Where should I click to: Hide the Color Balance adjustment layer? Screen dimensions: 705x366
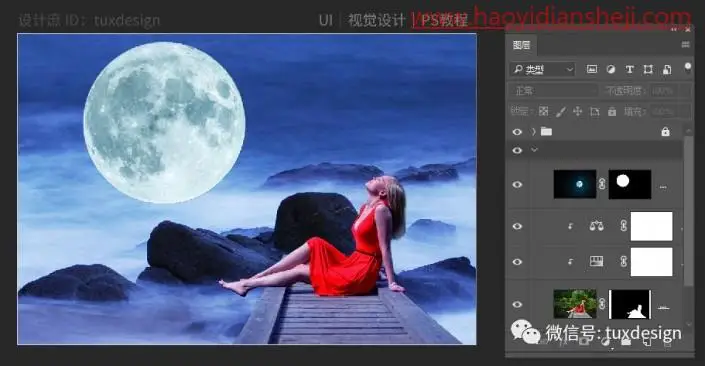(x=517, y=226)
